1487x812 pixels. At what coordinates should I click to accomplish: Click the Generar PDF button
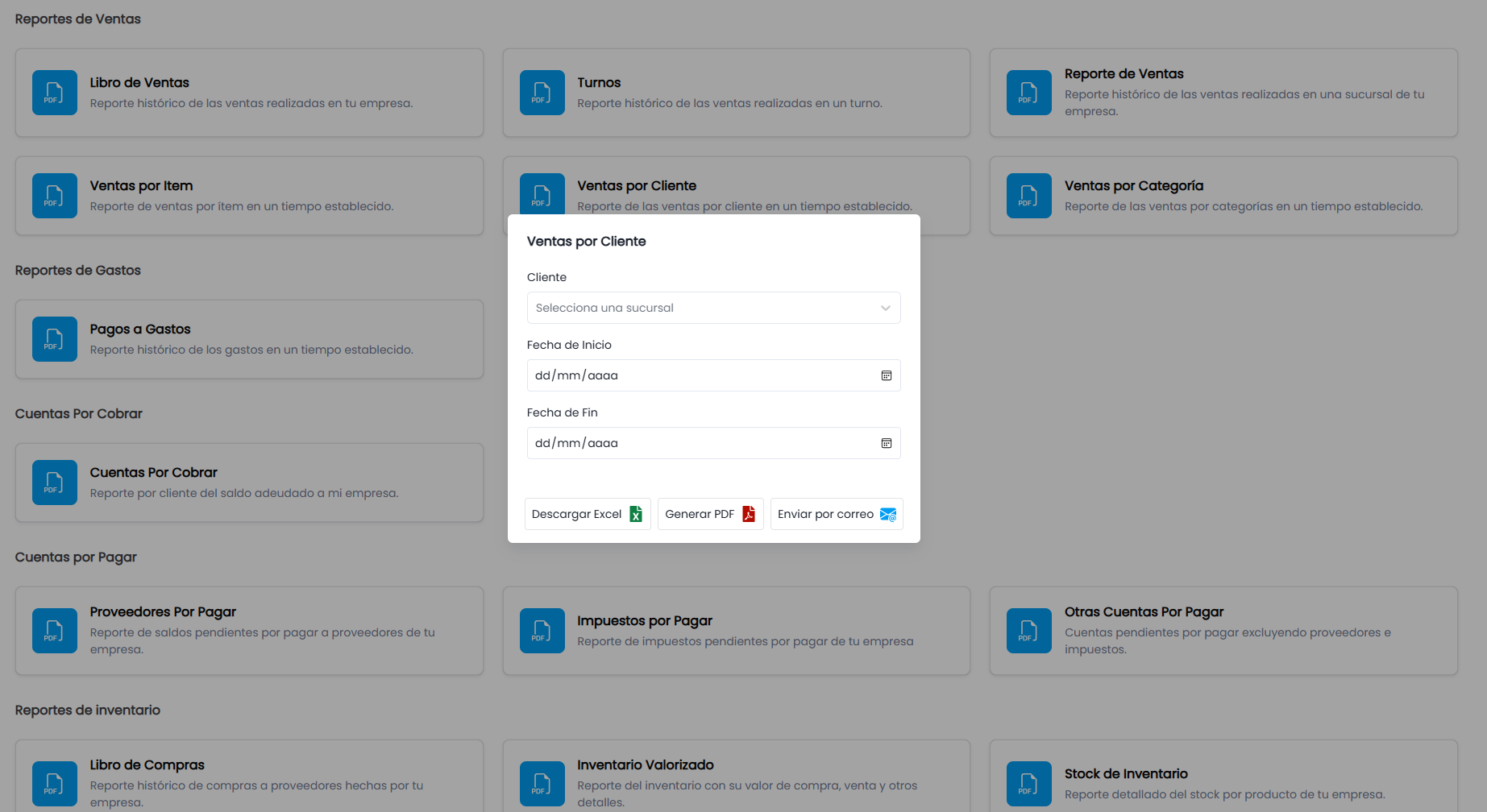tap(711, 514)
